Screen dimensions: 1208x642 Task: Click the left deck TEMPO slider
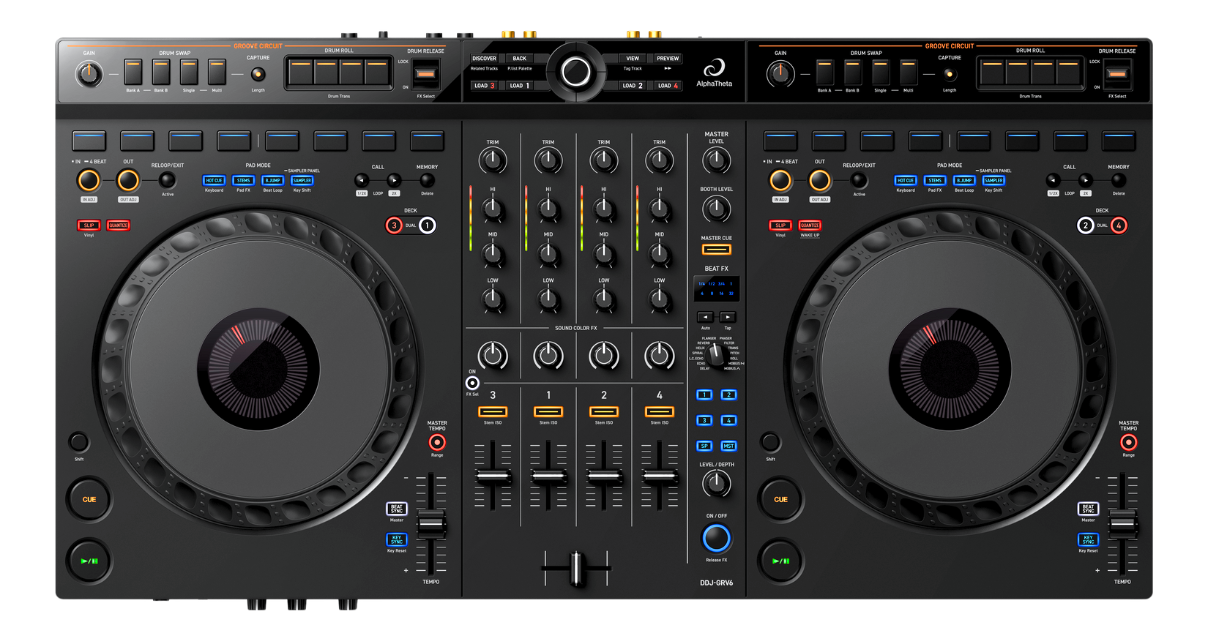[431, 522]
